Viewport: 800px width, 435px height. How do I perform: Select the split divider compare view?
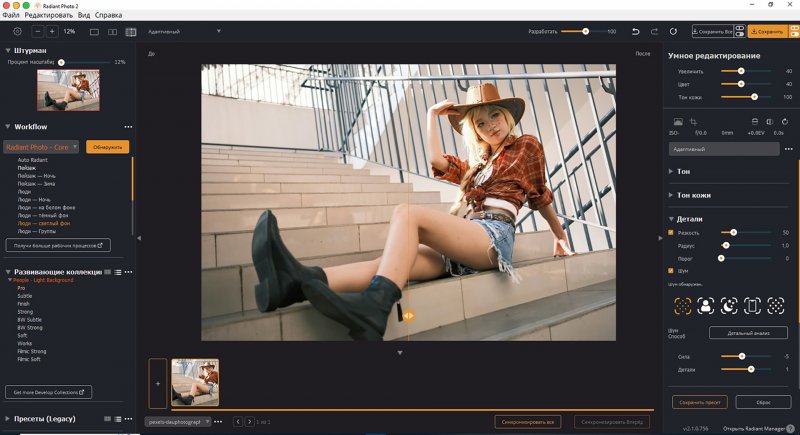point(131,32)
